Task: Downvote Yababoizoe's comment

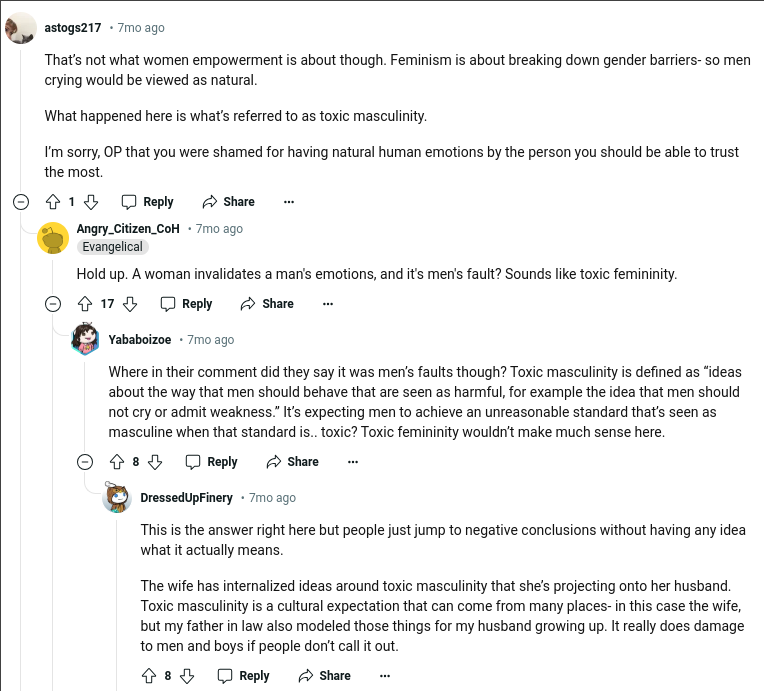Action: click(x=155, y=461)
